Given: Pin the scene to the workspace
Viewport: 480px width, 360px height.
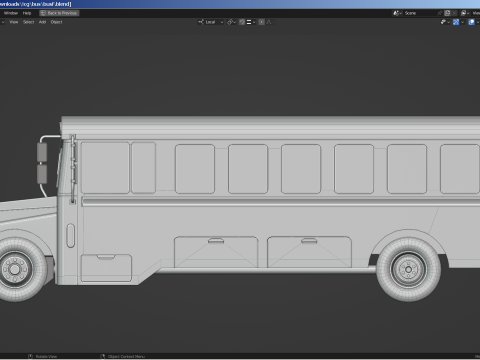Looking at the screenshot, I should pos(440,13).
